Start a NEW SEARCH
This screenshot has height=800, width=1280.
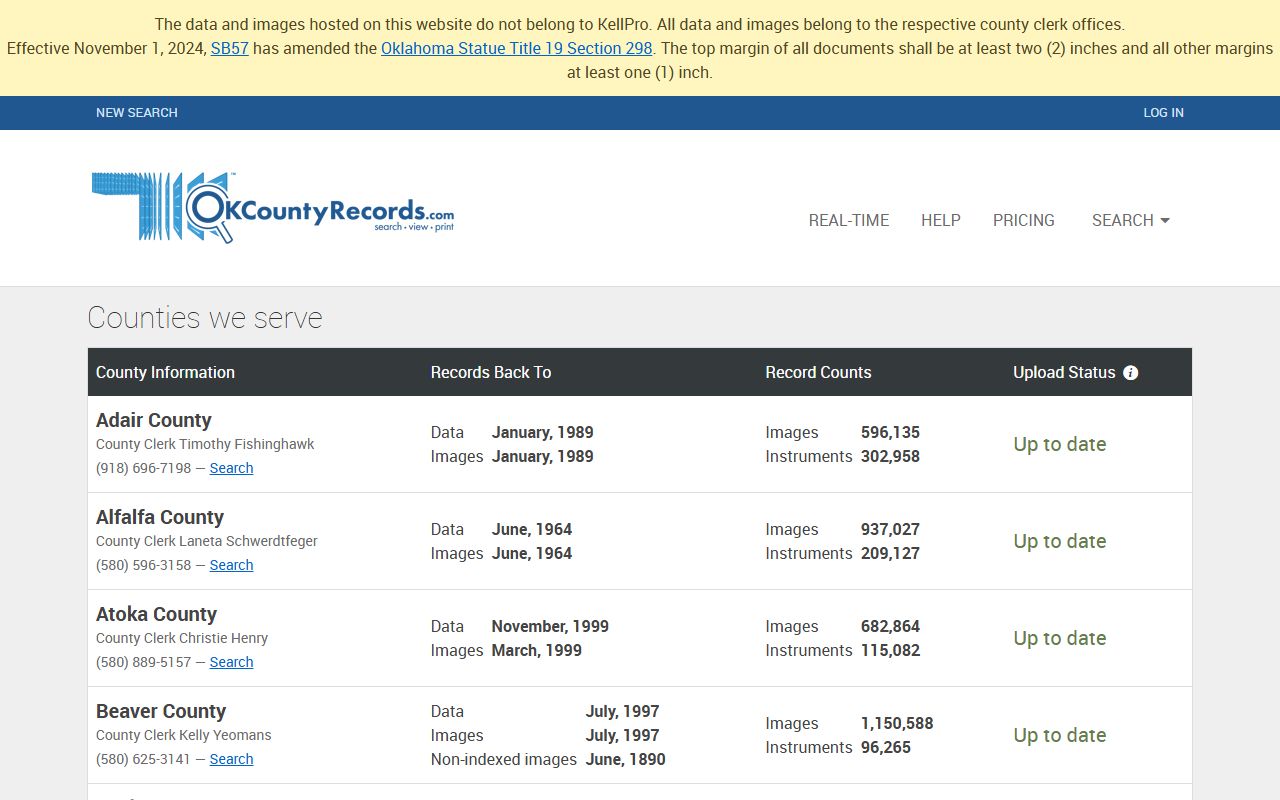pos(137,113)
